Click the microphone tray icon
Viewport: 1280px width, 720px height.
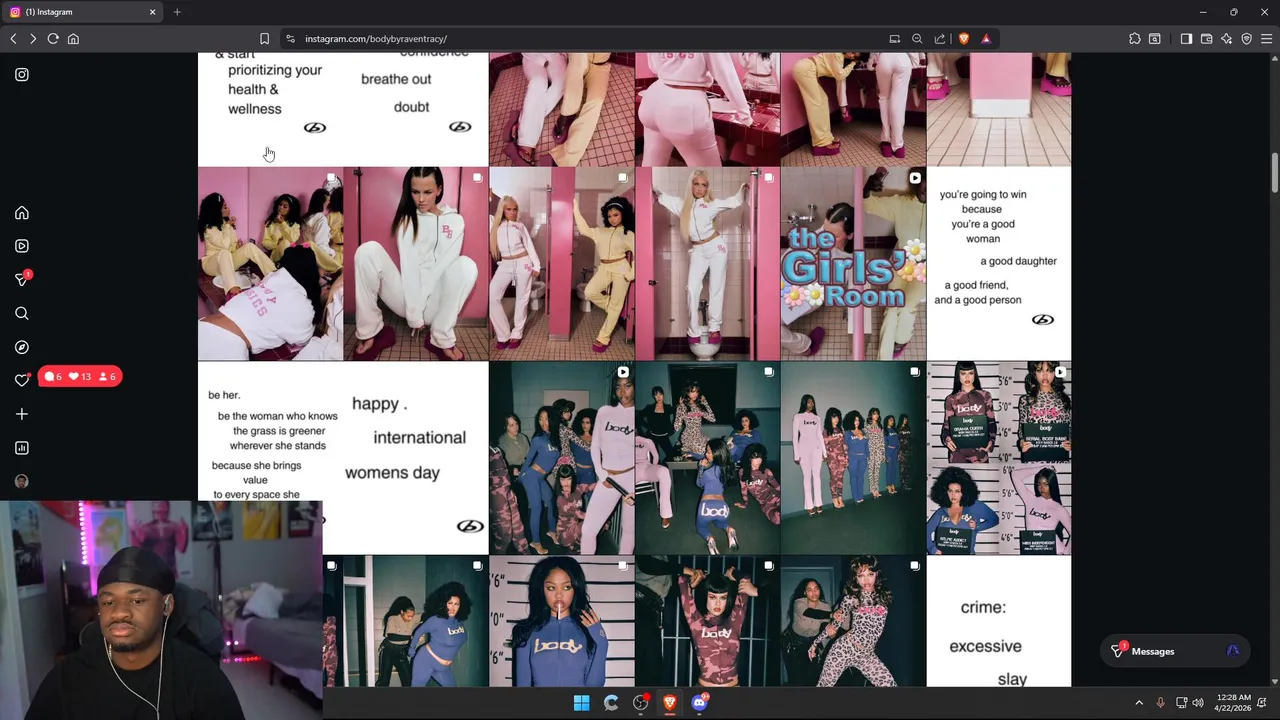coord(1161,703)
